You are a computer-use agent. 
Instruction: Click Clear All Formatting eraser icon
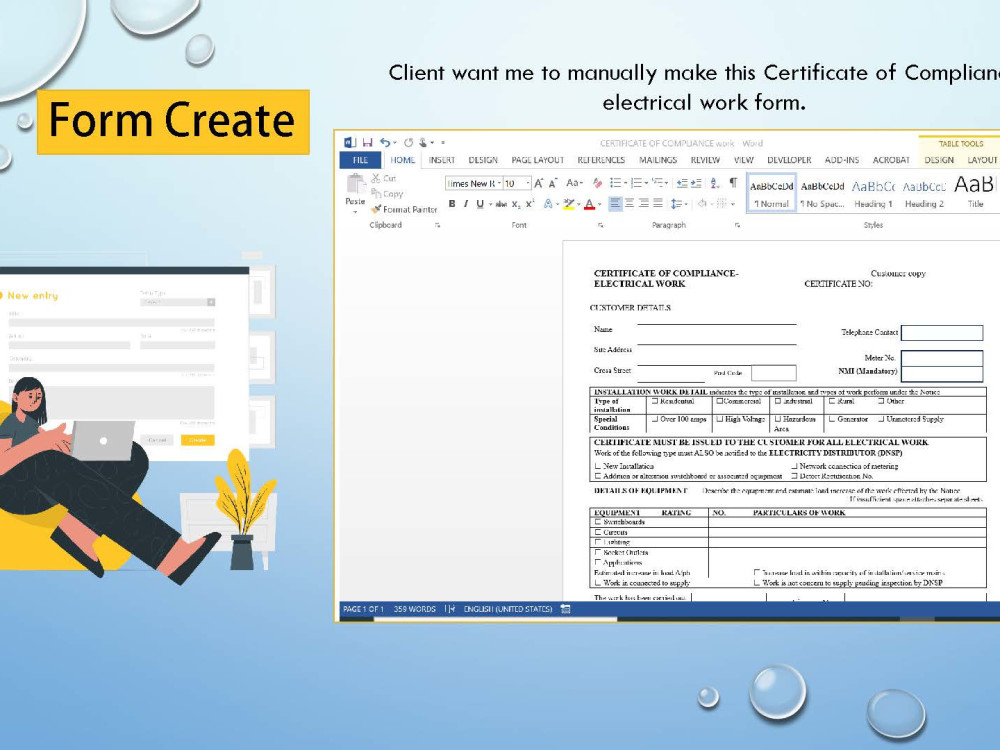(598, 183)
